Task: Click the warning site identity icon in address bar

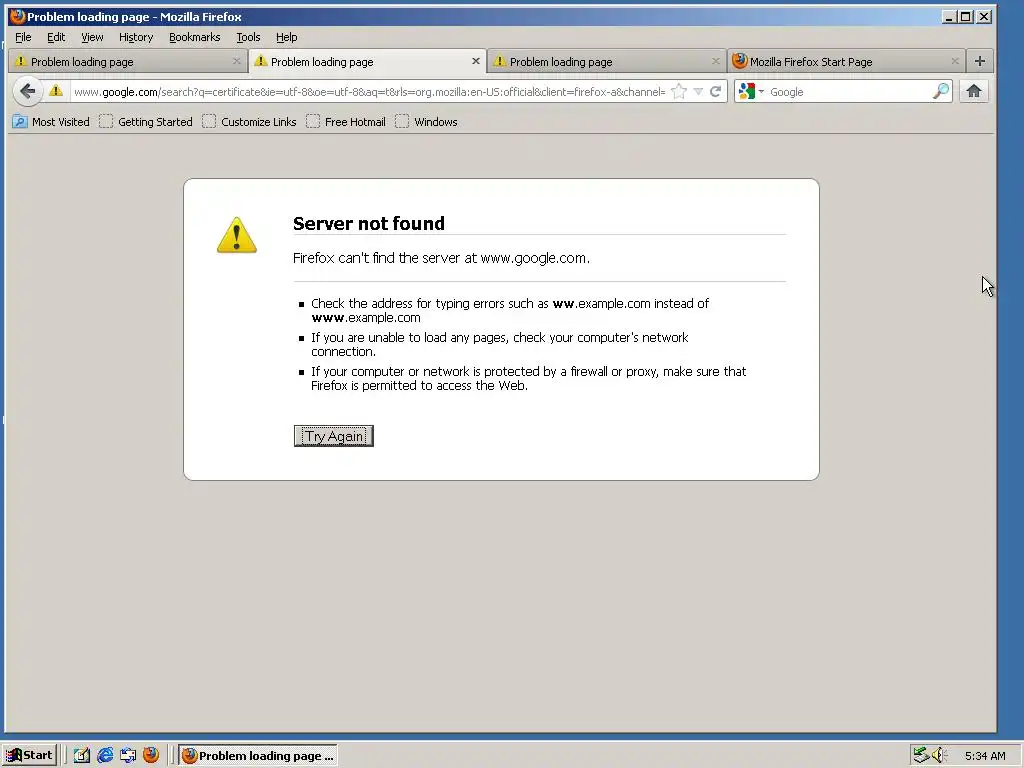Action: pyautogui.click(x=56, y=91)
